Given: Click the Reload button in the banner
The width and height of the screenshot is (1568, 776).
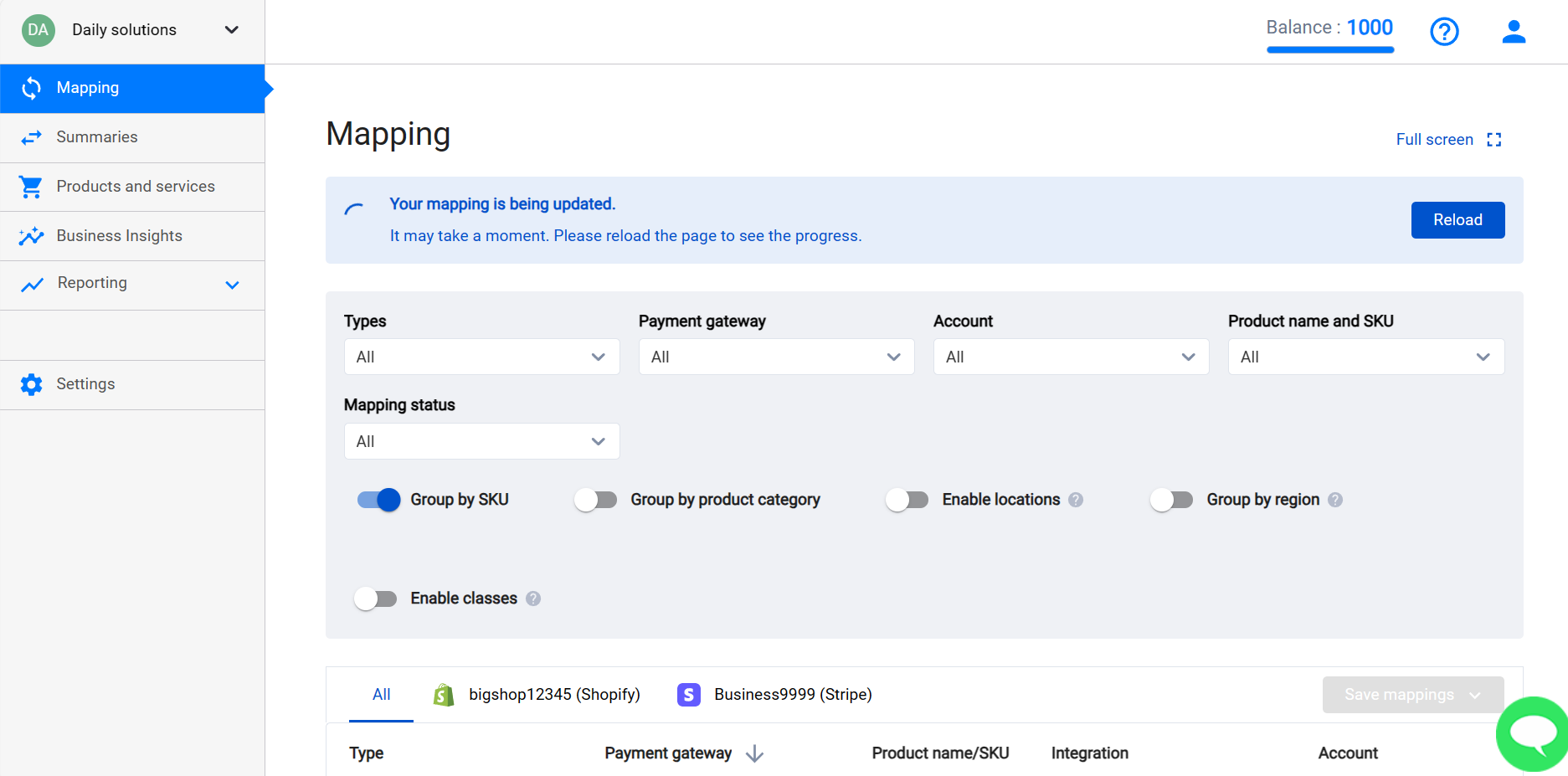Looking at the screenshot, I should click(1457, 219).
